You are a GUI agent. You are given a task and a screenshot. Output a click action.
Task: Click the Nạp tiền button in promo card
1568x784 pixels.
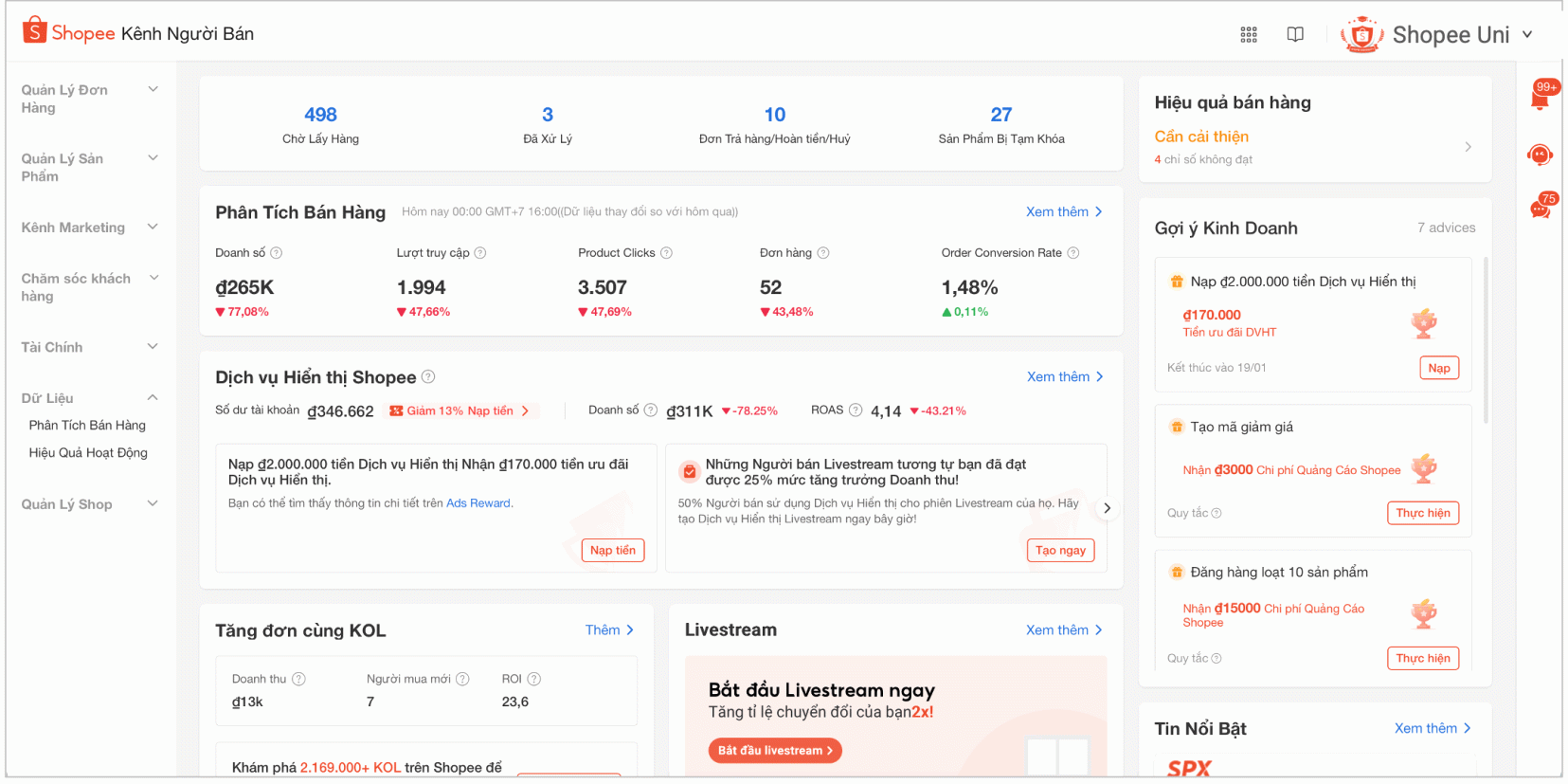612,551
